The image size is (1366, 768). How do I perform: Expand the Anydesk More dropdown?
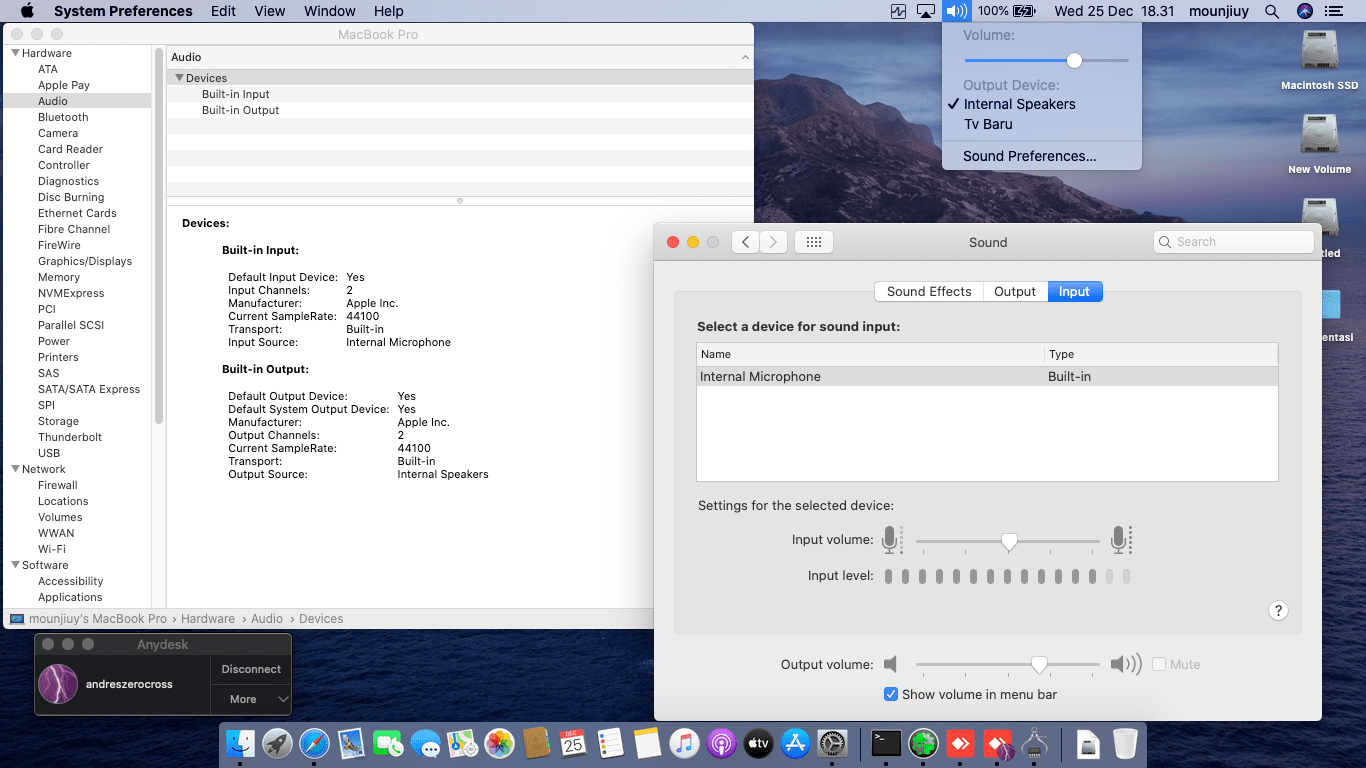tap(251, 699)
